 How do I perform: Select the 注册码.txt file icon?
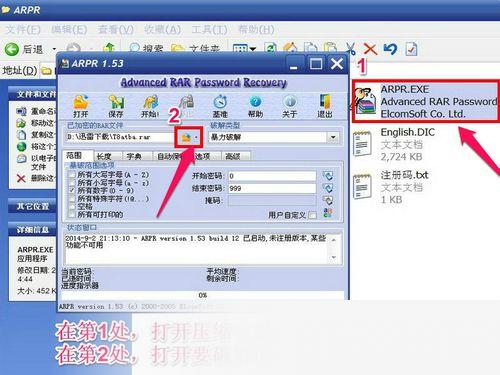tap(363, 187)
